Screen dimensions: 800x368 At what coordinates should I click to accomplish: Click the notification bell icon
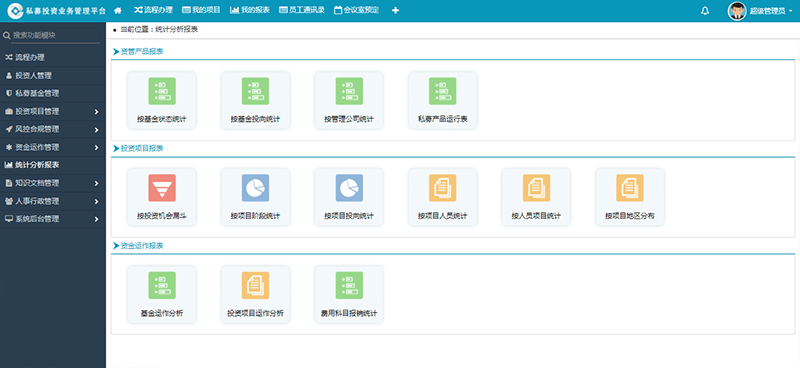click(x=705, y=11)
